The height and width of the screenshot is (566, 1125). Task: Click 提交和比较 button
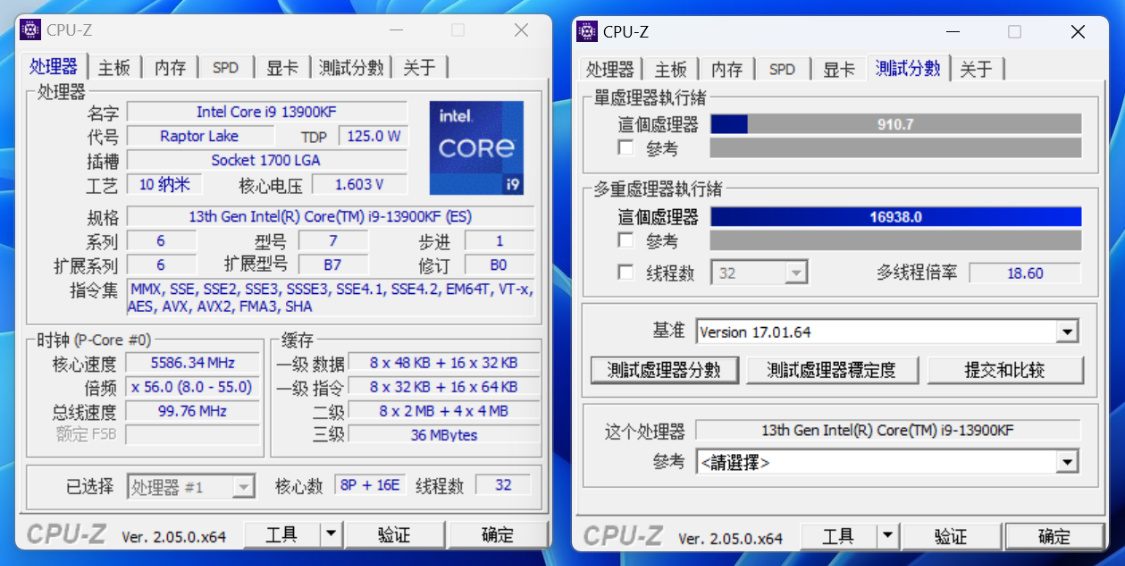point(1004,370)
